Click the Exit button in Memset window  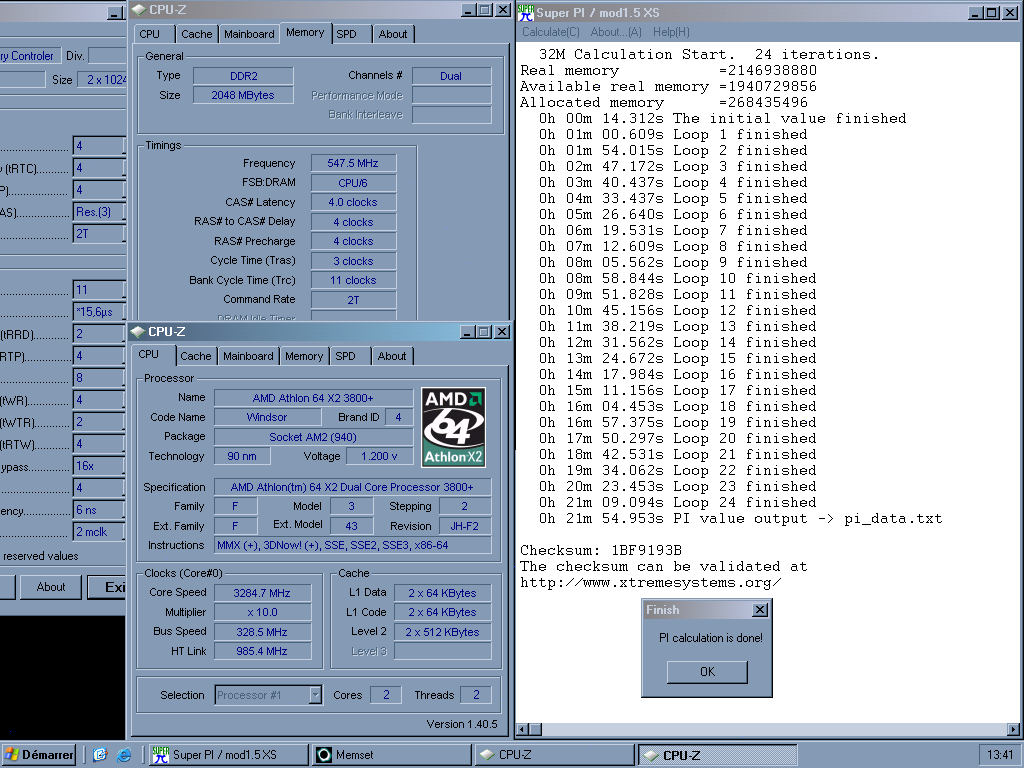(107, 586)
